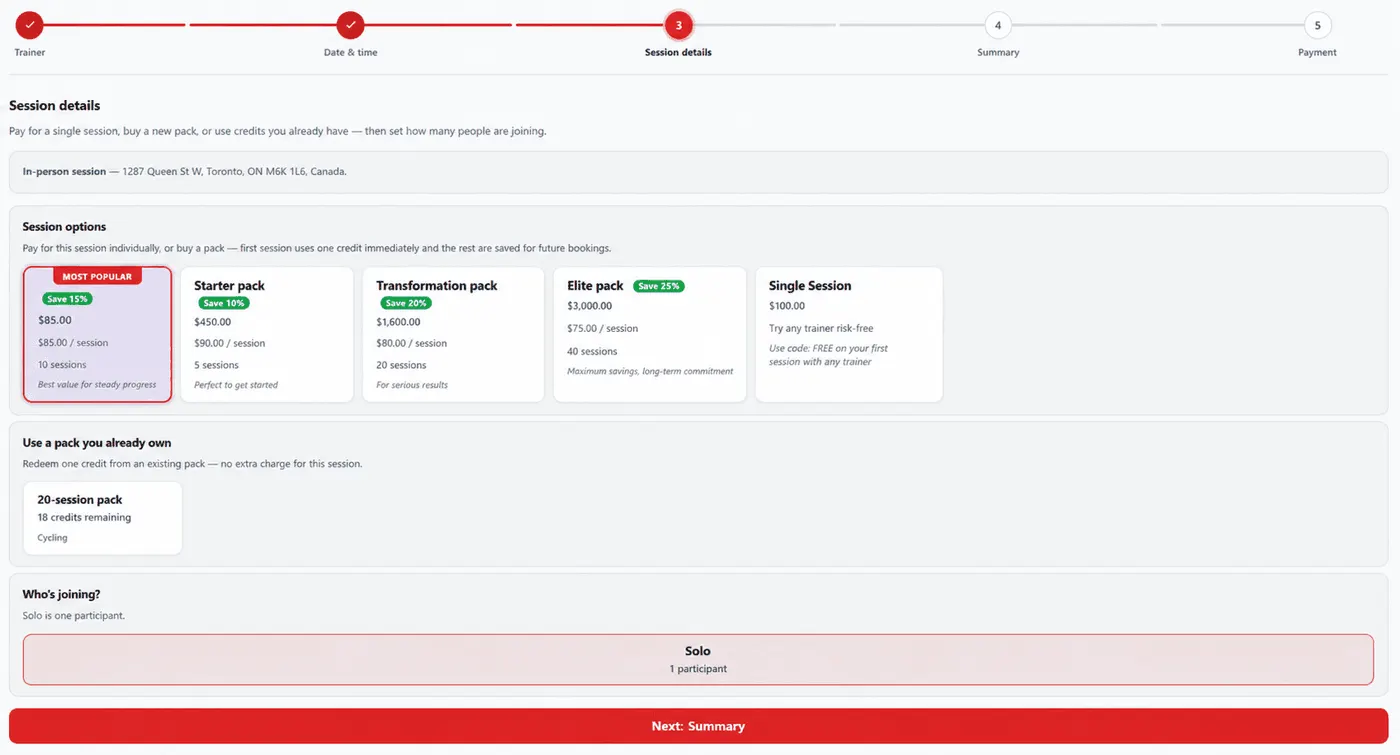Click step 3 Session details circle

[678, 25]
